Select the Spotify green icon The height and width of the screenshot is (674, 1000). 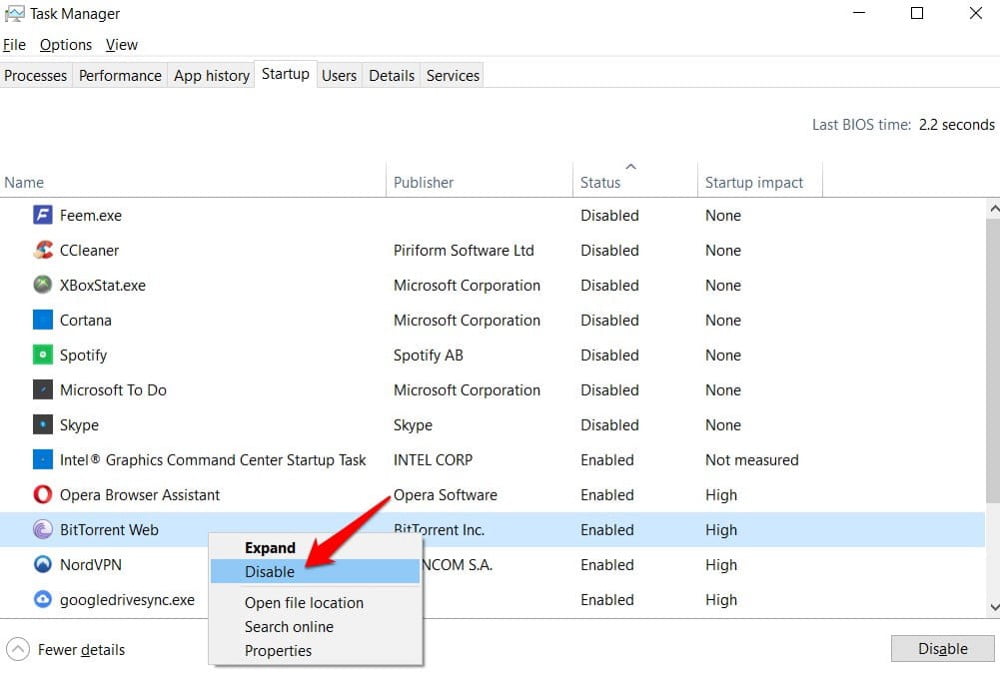point(42,355)
